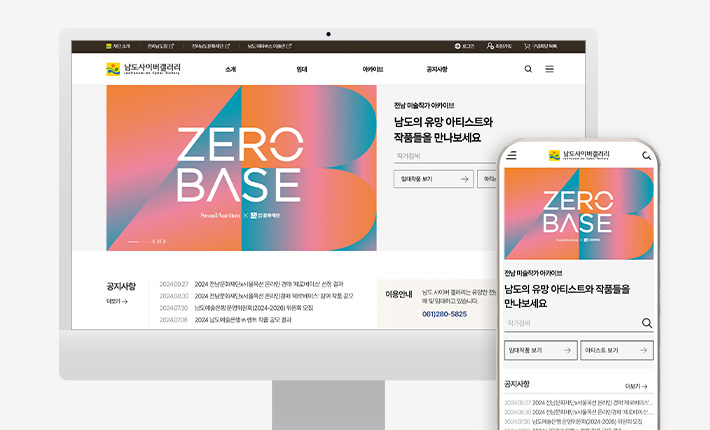This screenshot has height=430, width=710.
Task: Open the 2024.08.30 notice on desktop
Action: pos(256,296)
